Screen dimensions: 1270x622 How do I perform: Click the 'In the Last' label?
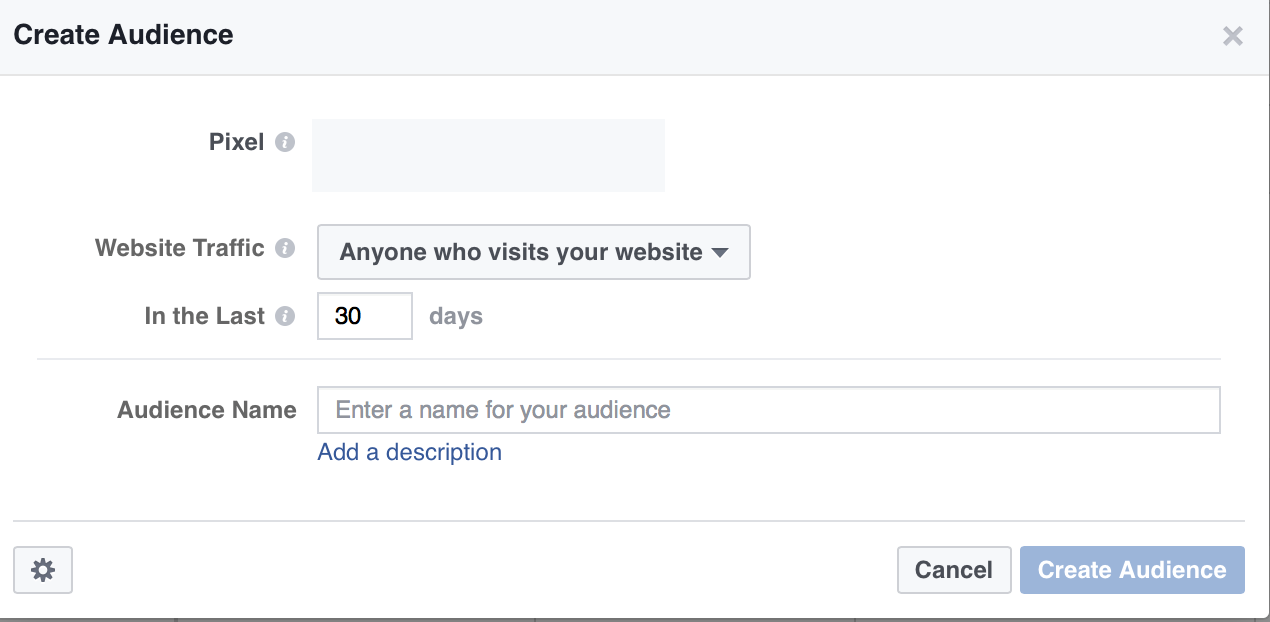tap(204, 316)
